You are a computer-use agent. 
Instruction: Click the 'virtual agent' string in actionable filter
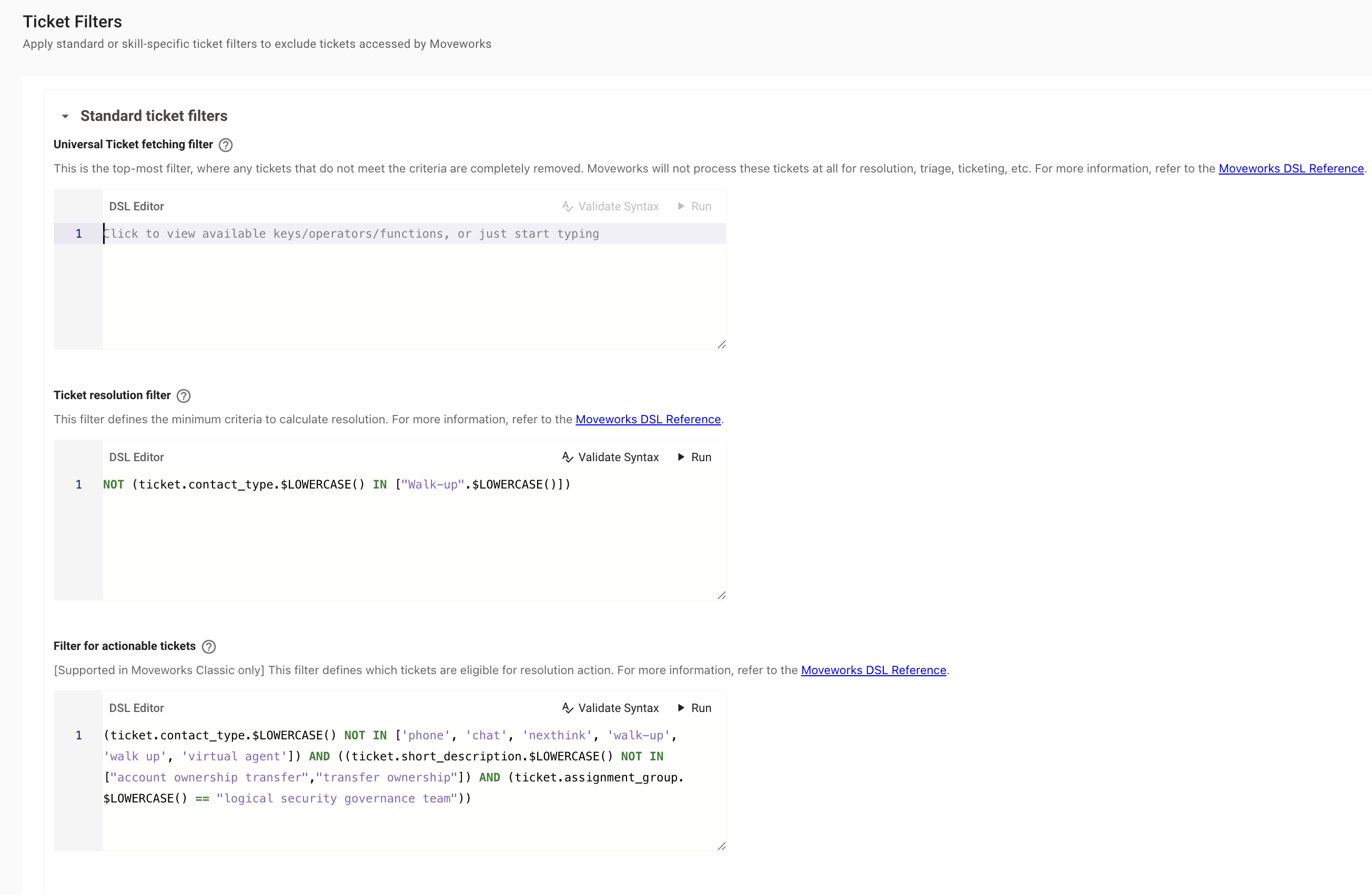pos(234,756)
